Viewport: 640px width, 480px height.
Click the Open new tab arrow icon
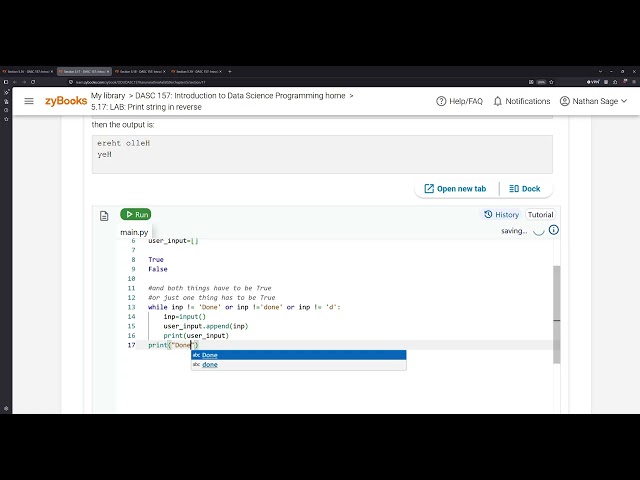429,189
